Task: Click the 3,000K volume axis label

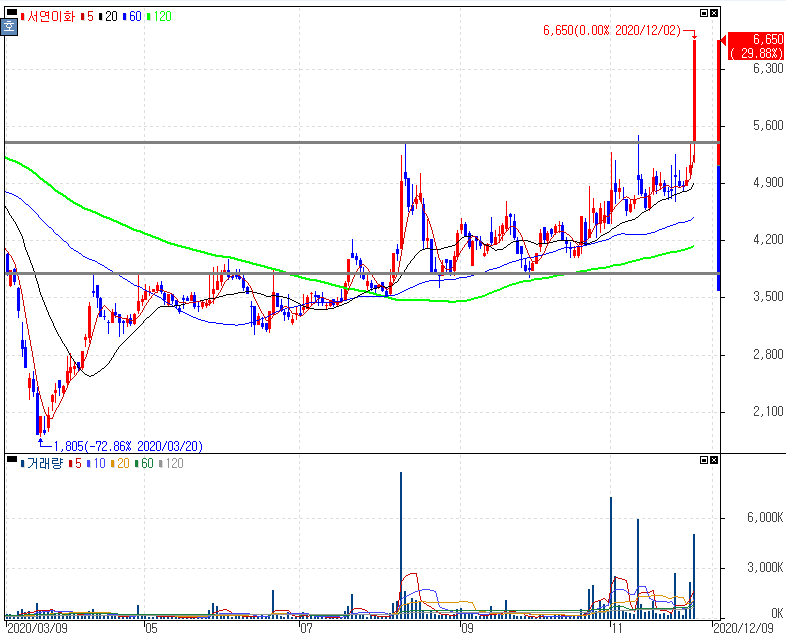Action: (x=765, y=567)
